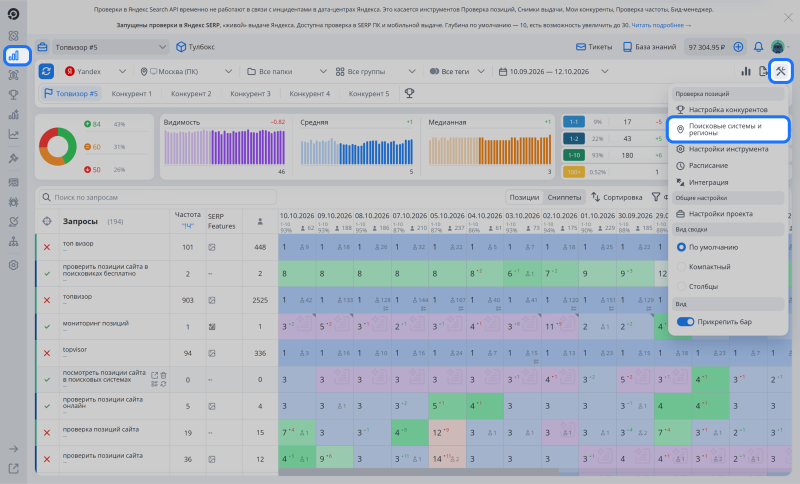Open Москва (ПК) region dropdown

tap(186, 71)
